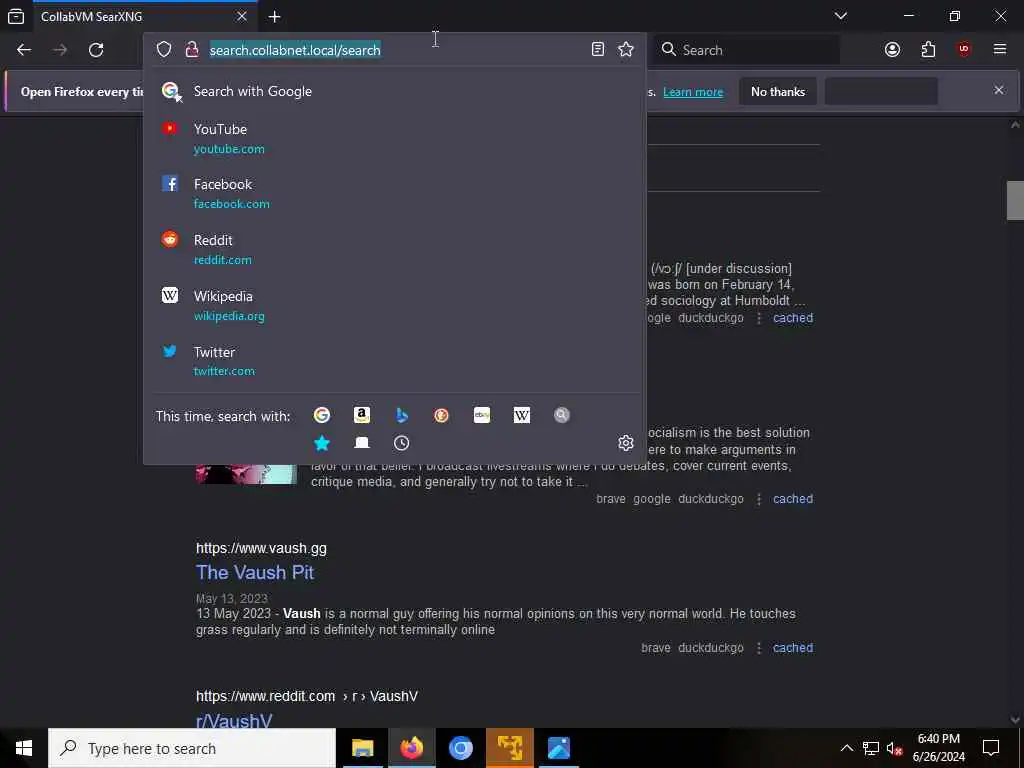1024x768 pixels.
Task: Open the Photos app in taskbar
Action: (x=558, y=748)
